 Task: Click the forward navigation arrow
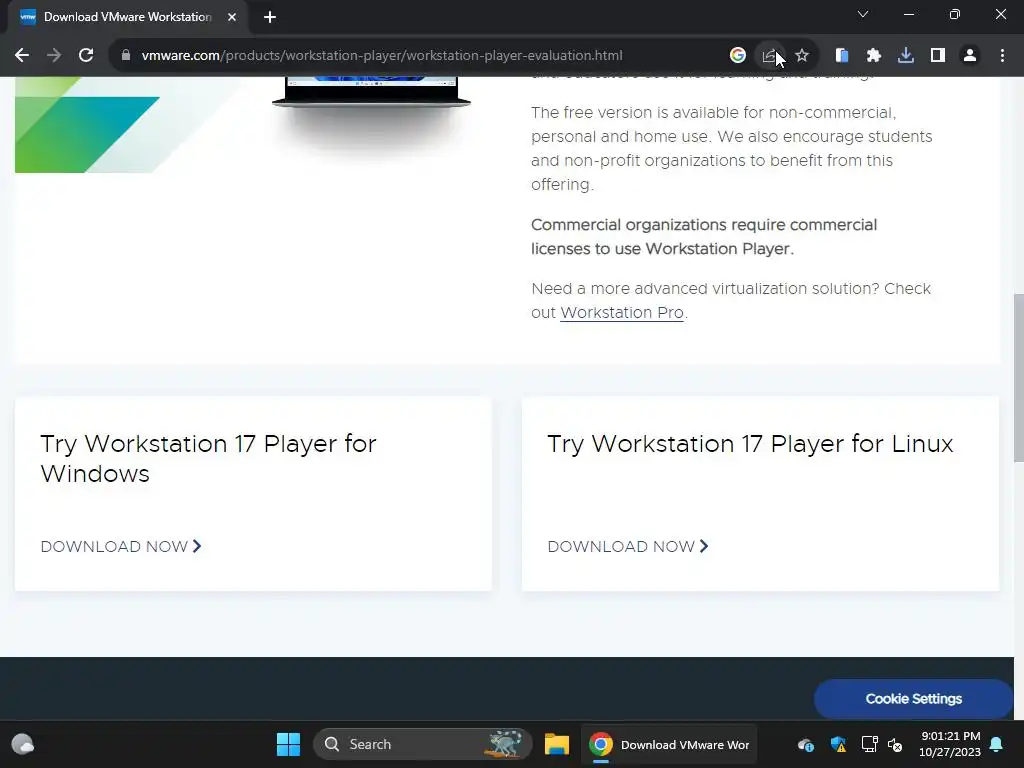tap(54, 56)
